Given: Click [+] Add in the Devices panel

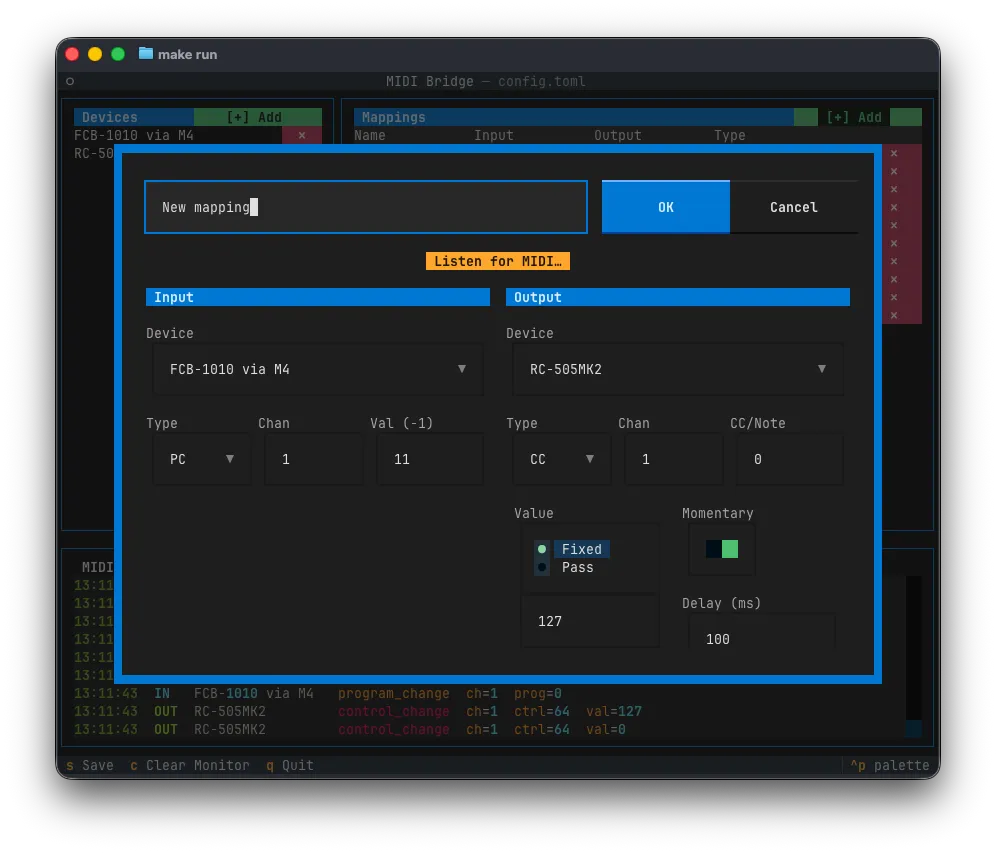Looking at the screenshot, I should 257,117.
